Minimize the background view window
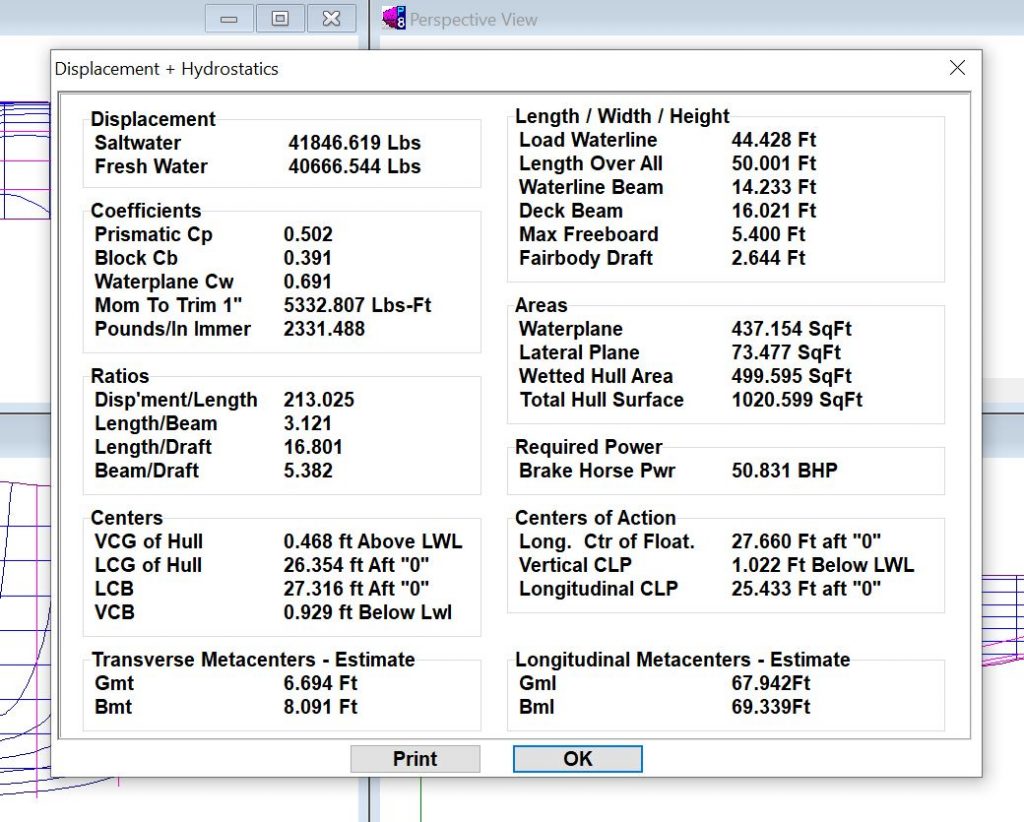Viewport: 1024px width, 822px height. [229, 19]
